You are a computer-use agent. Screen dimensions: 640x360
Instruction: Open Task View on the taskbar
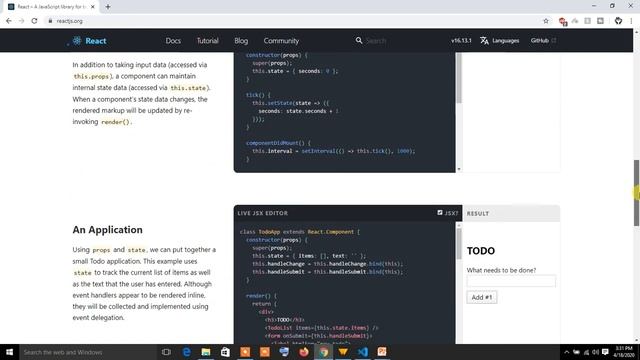point(166,352)
